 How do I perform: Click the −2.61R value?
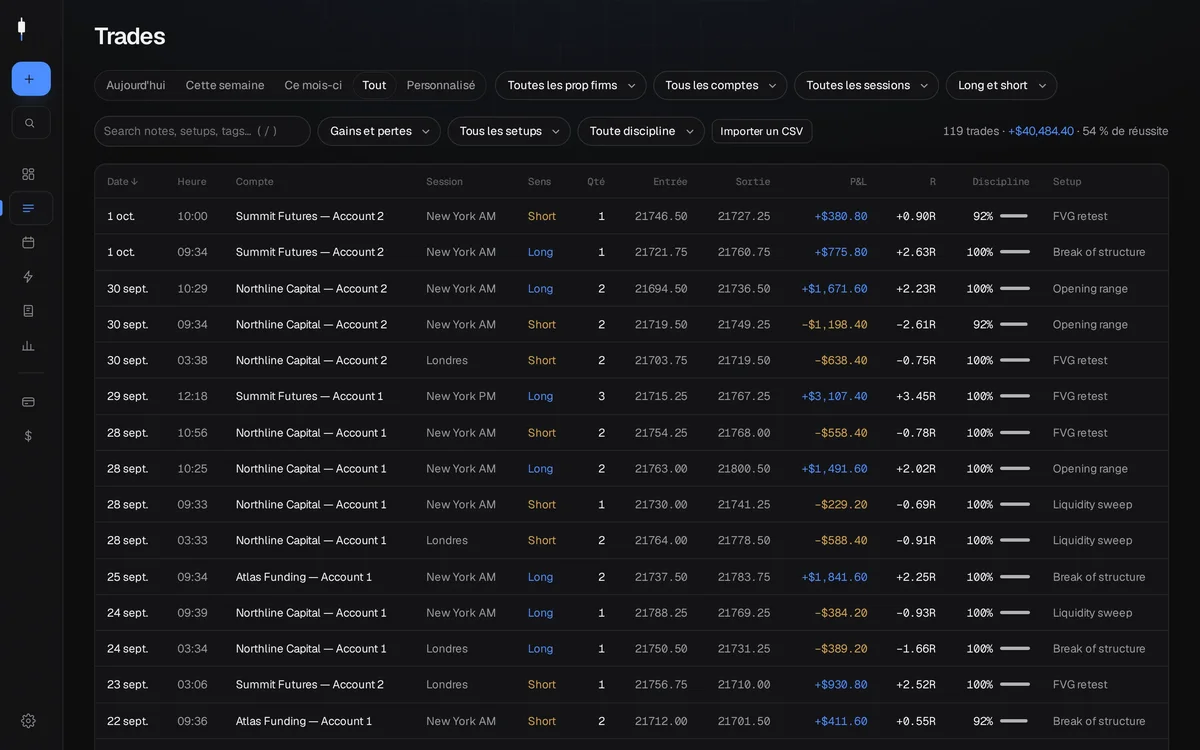coord(916,324)
